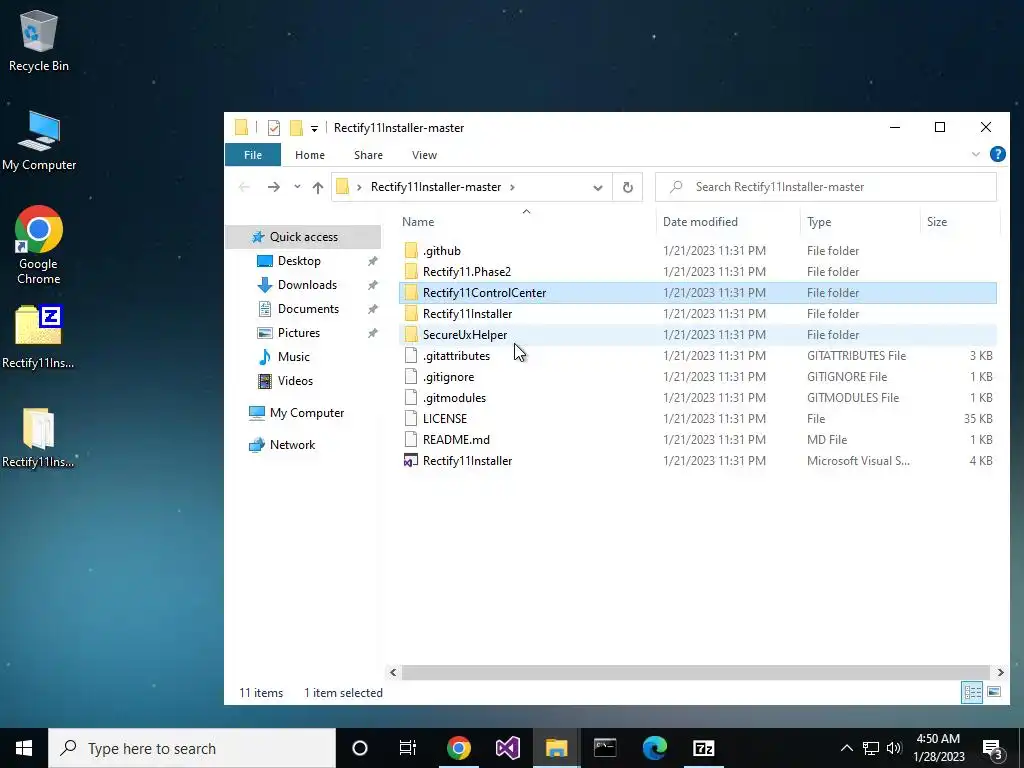Image resolution: width=1024 pixels, height=768 pixels.
Task: Select the .github folder
Action: (697, 251)
